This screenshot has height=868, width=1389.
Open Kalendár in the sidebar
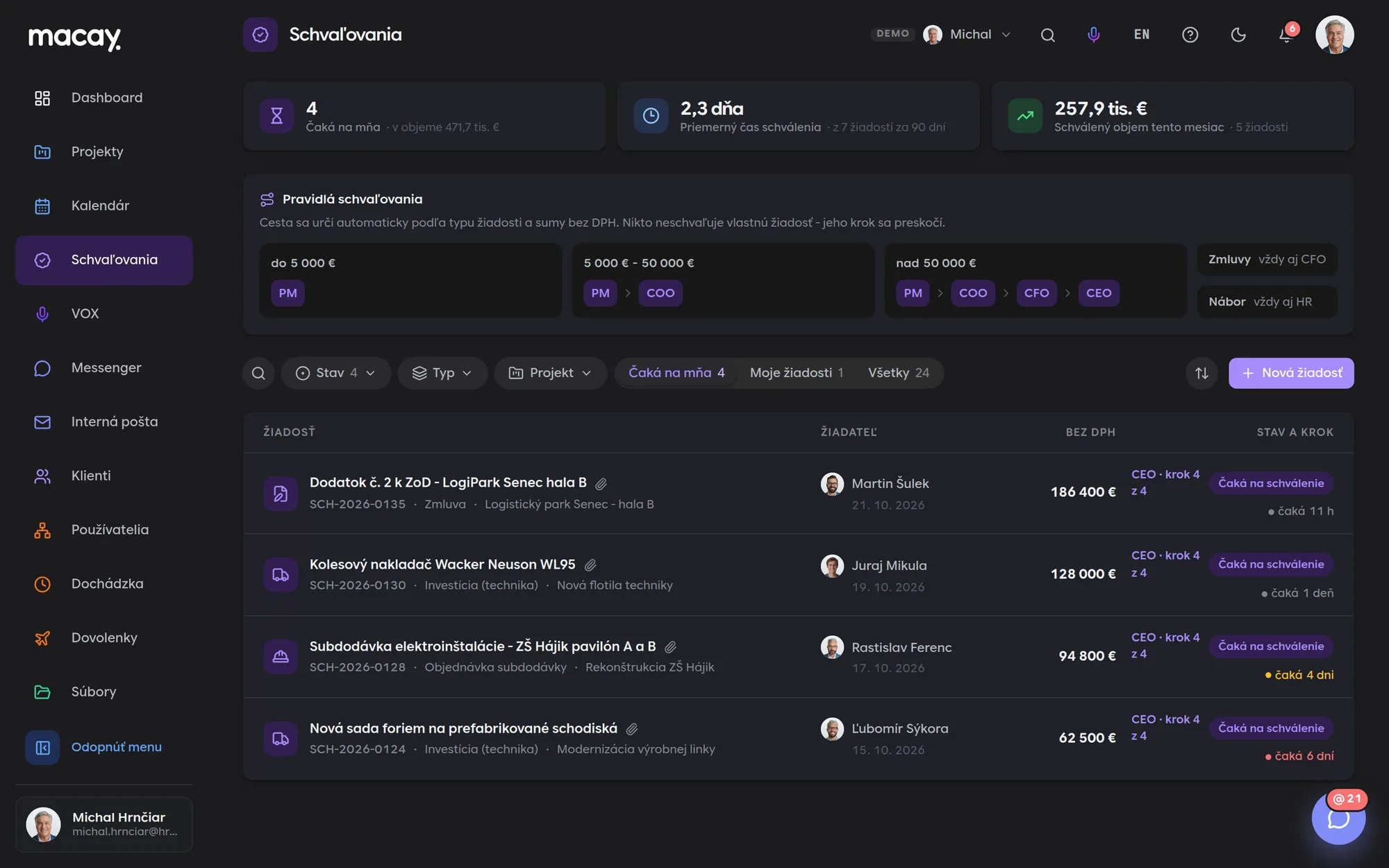click(104, 206)
